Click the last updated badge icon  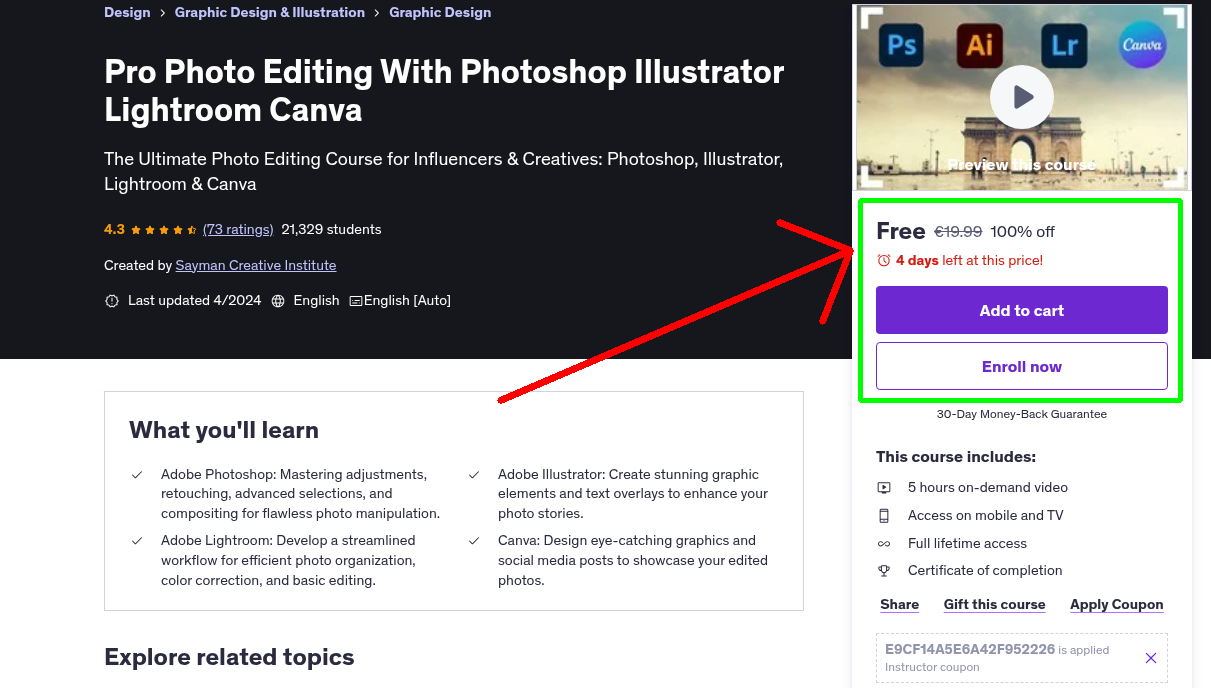112,301
